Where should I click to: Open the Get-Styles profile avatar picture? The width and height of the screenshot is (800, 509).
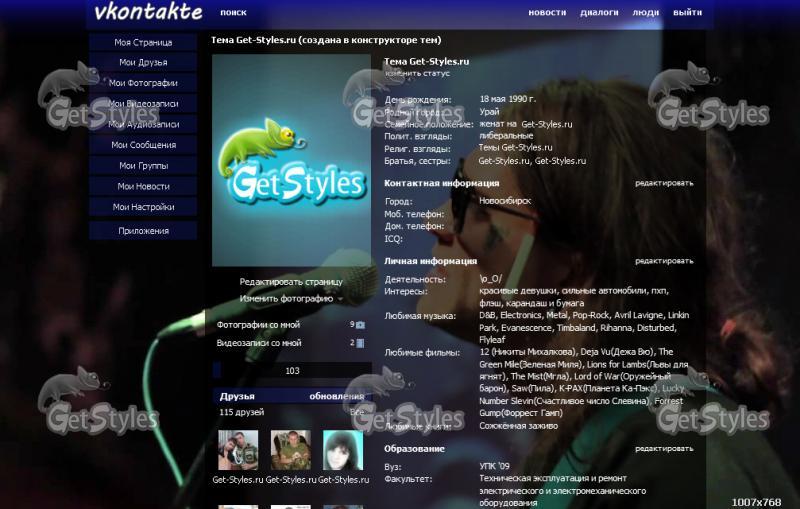291,160
